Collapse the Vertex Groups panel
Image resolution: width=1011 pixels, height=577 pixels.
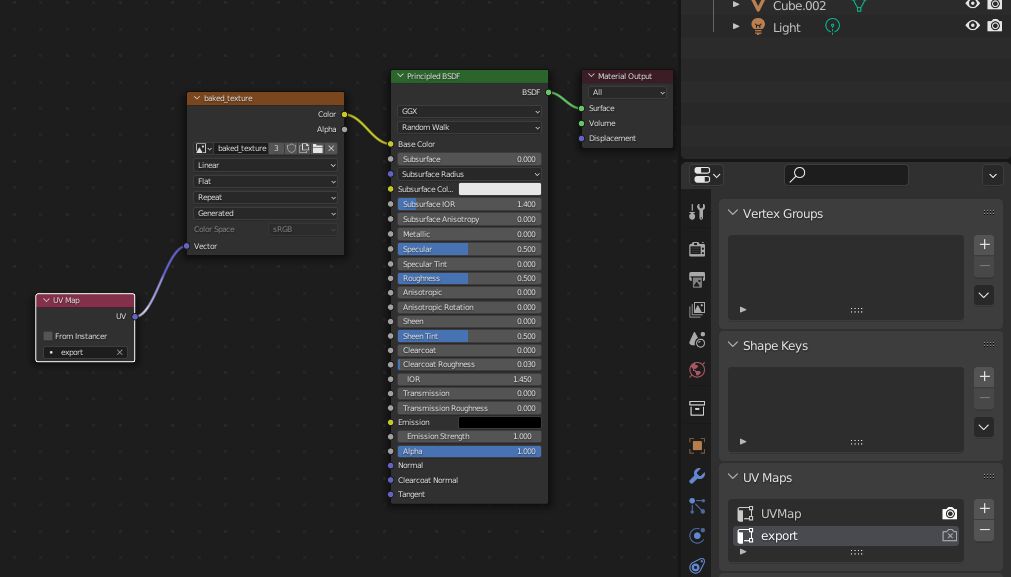[x=733, y=212]
